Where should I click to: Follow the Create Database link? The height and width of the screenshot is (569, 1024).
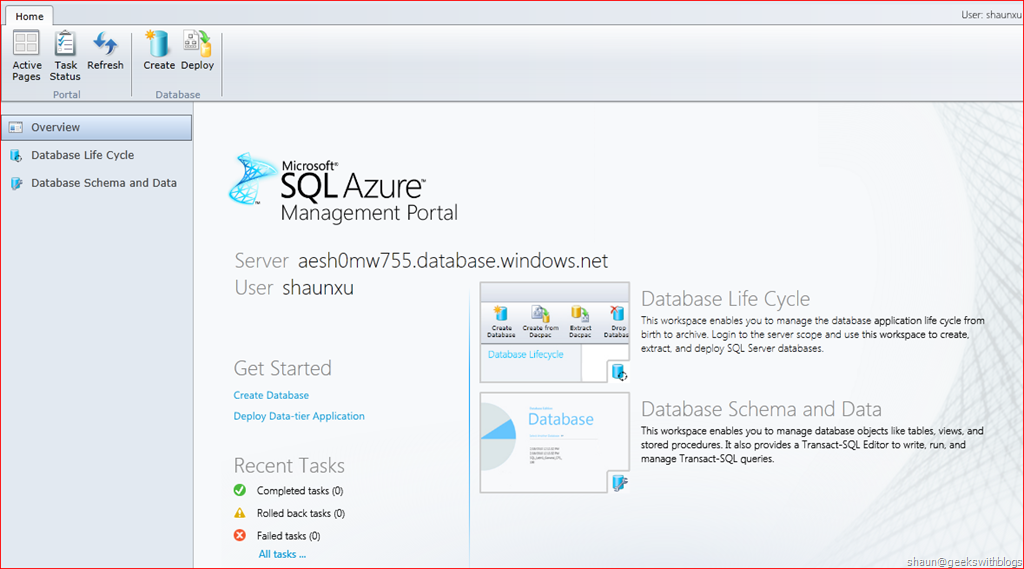pyautogui.click(x=271, y=395)
